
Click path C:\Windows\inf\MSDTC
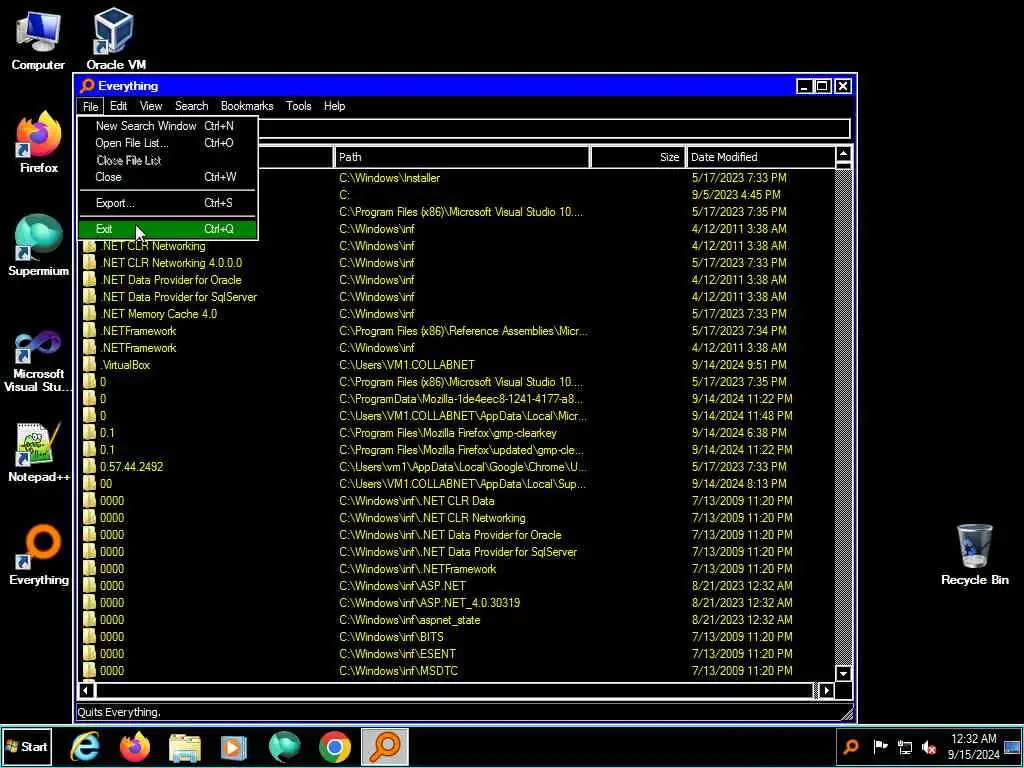398,670
